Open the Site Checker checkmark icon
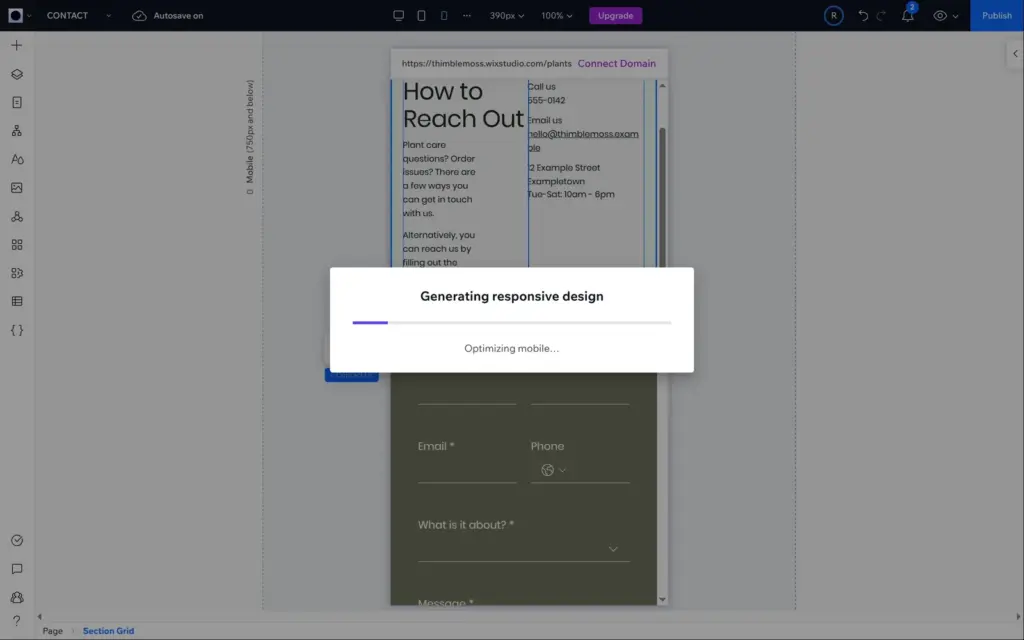The image size is (1024, 640). point(17,541)
